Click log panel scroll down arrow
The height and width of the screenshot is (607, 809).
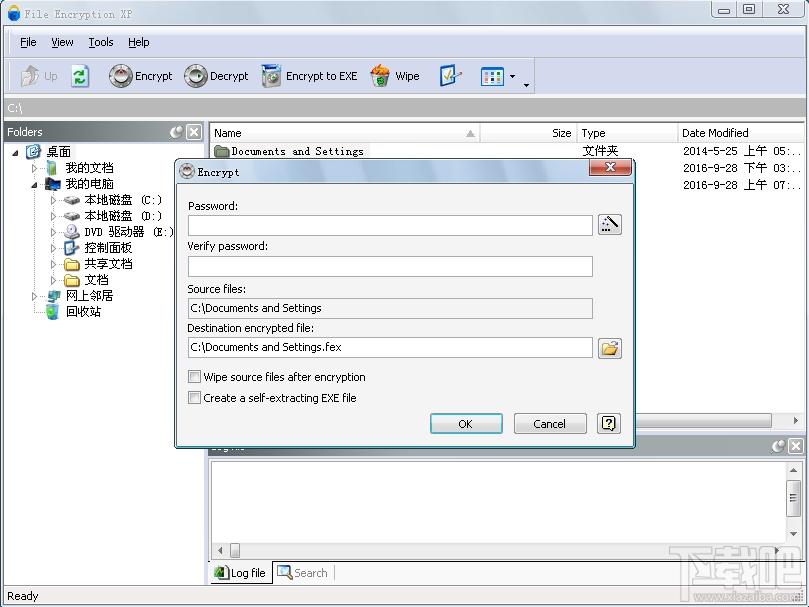tap(793, 534)
